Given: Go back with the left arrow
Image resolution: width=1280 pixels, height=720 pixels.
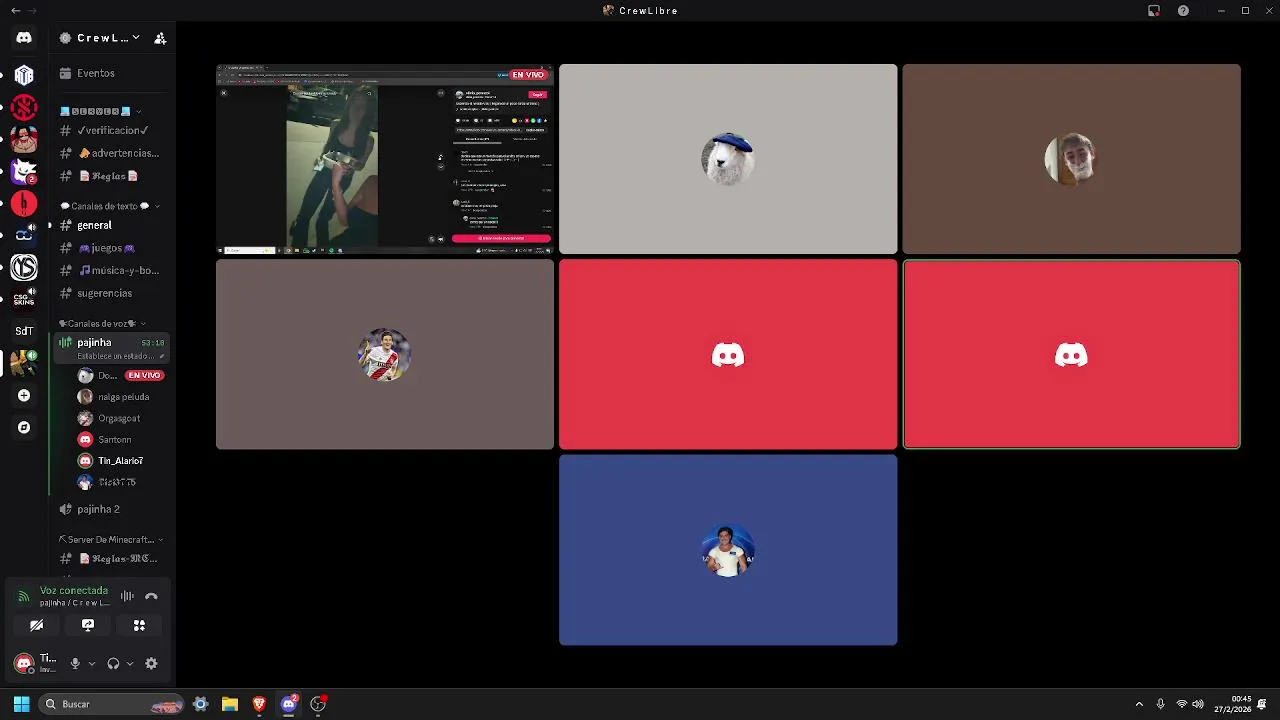Looking at the screenshot, I should (15, 11).
